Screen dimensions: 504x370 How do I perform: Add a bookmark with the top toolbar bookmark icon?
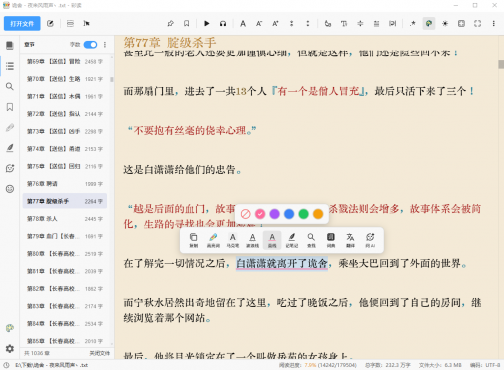coord(187,23)
